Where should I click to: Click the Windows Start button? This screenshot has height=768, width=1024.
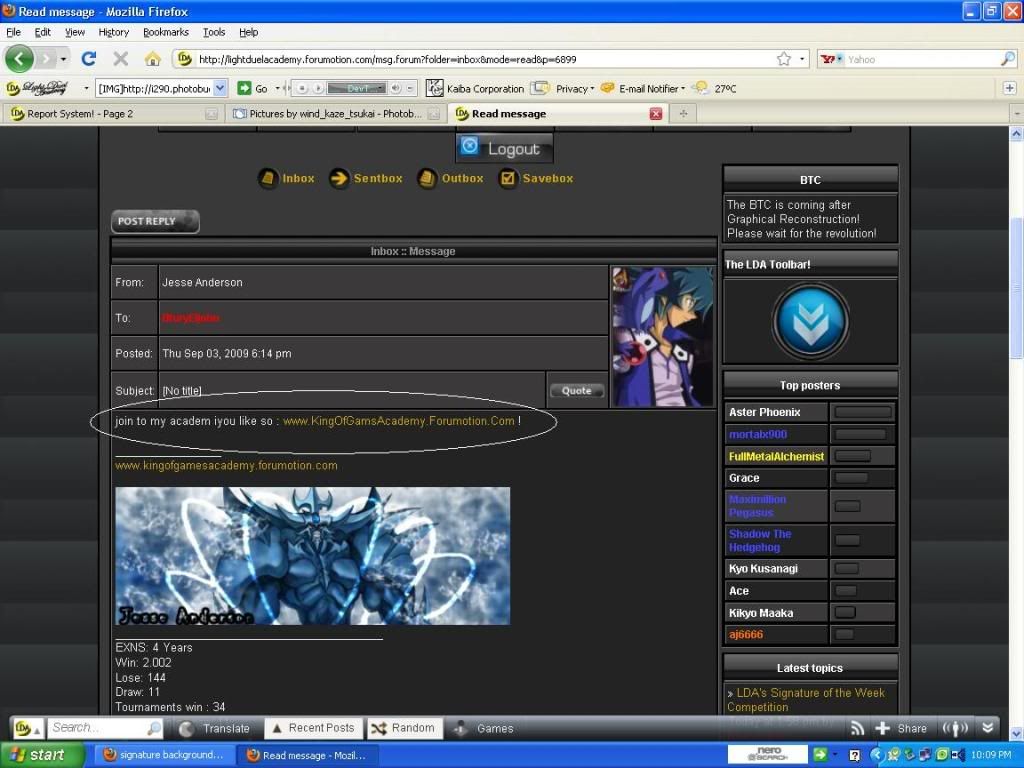pos(42,755)
